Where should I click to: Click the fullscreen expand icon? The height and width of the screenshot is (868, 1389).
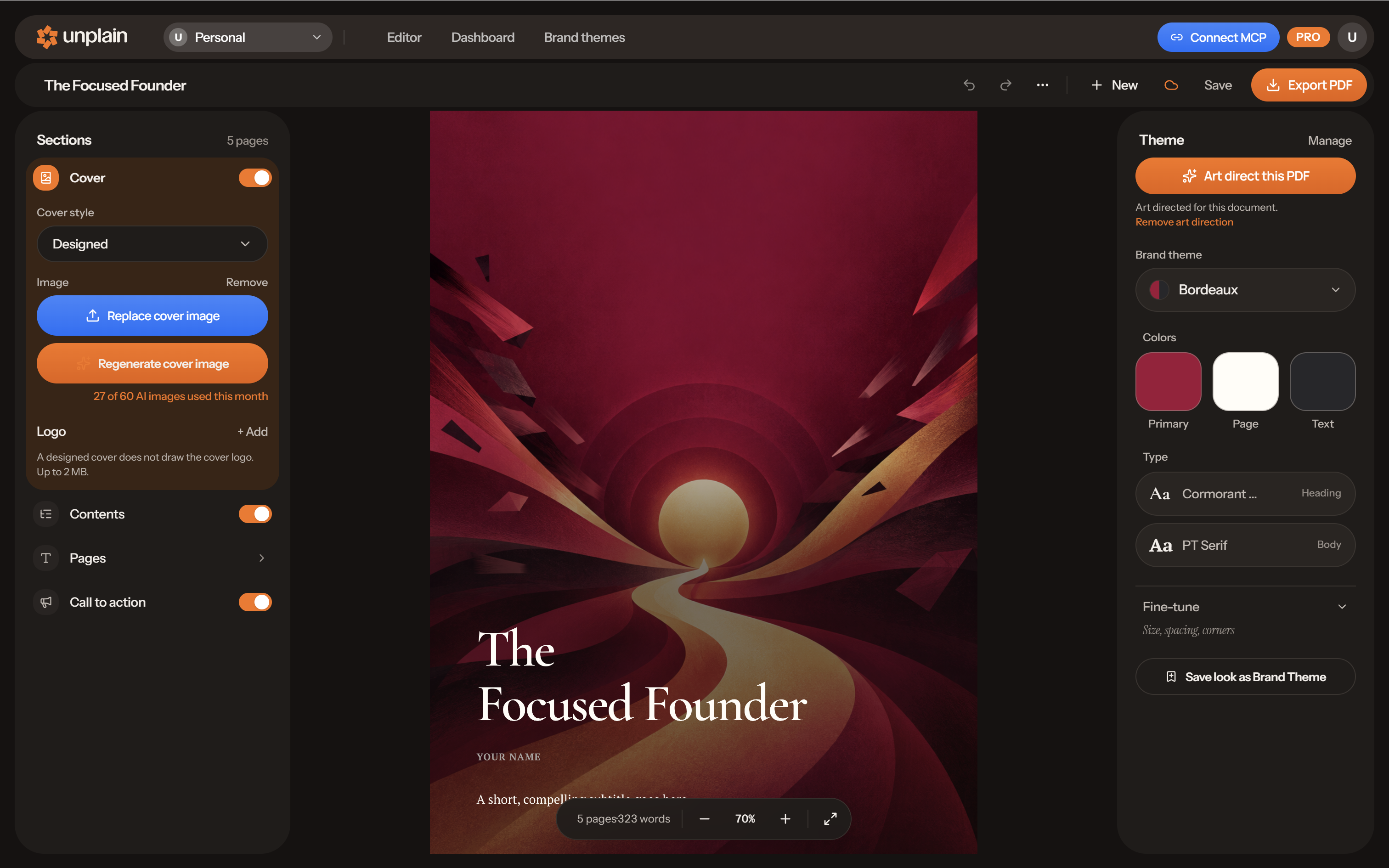point(830,818)
